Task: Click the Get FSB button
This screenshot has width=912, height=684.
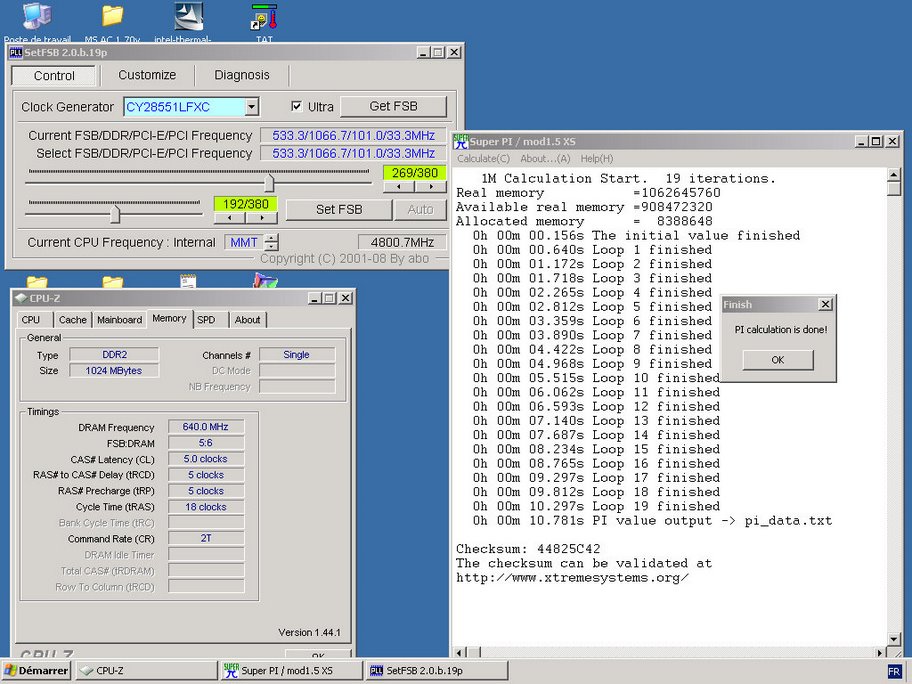Action: coord(393,106)
